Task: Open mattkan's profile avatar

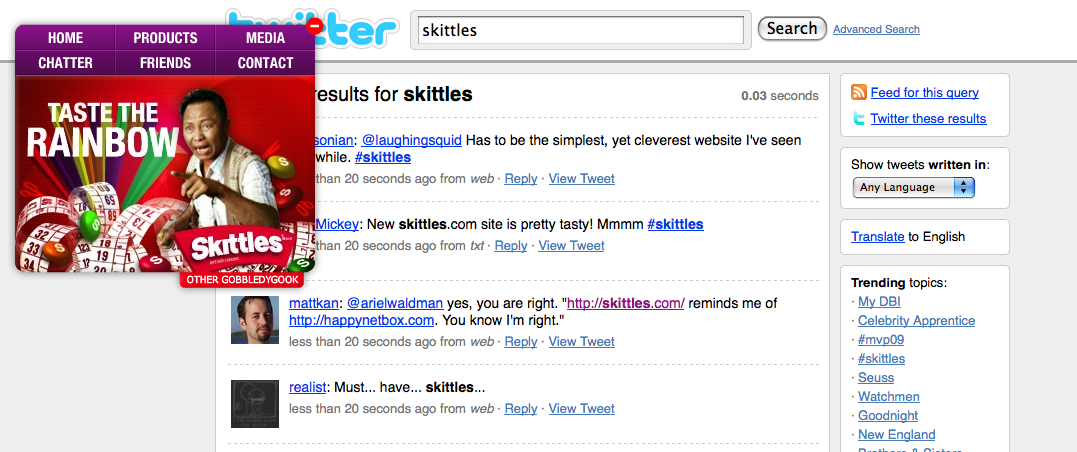Action: (255, 320)
